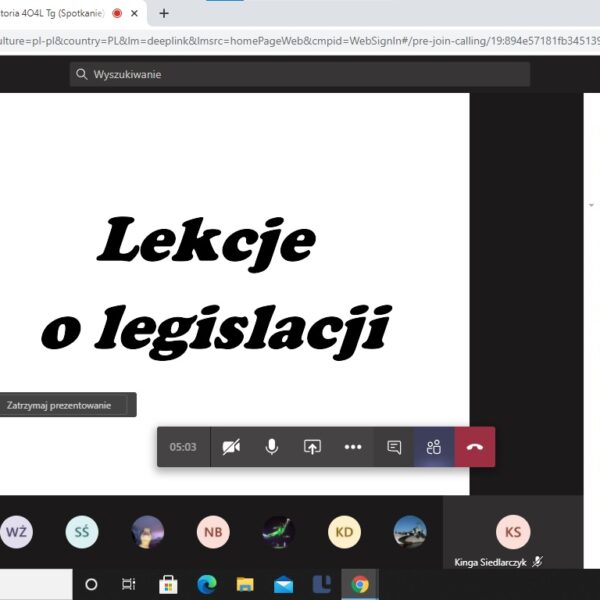Focus the Wyszukiwanie search box
This screenshot has height=600, width=600.
300,74
